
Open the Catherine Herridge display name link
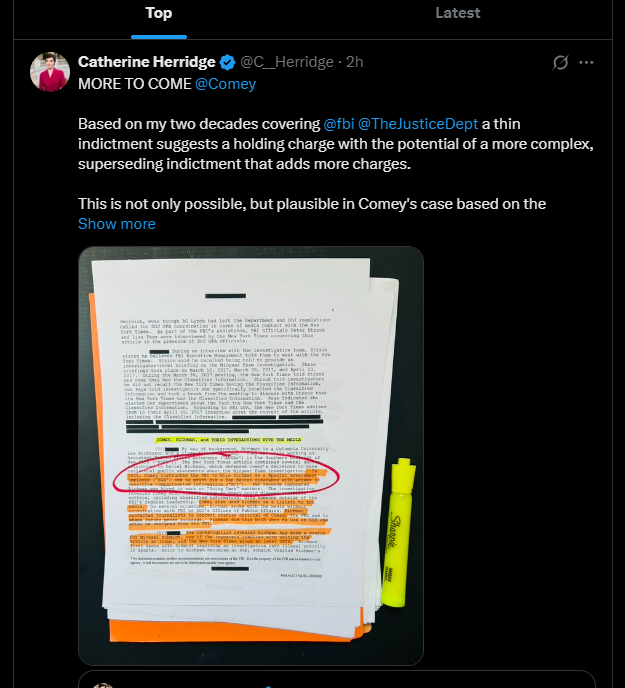pyautogui.click(x=147, y=62)
